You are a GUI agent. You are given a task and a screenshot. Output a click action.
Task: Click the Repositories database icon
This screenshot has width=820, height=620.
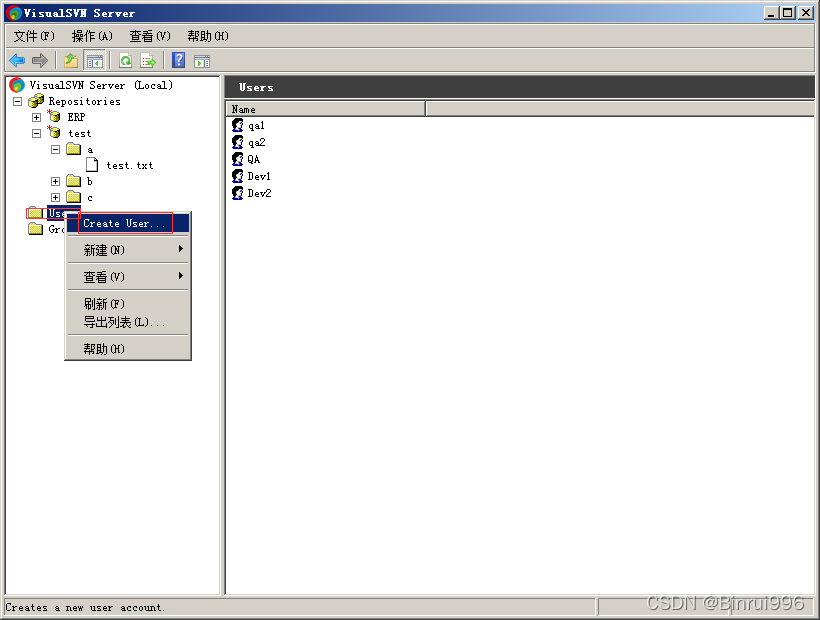pyautogui.click(x=36, y=101)
